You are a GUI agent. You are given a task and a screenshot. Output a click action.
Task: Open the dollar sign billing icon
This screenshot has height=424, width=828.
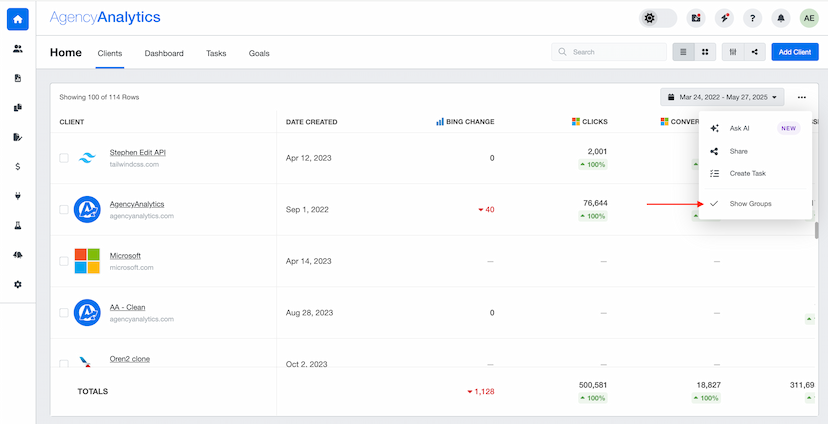point(17,166)
